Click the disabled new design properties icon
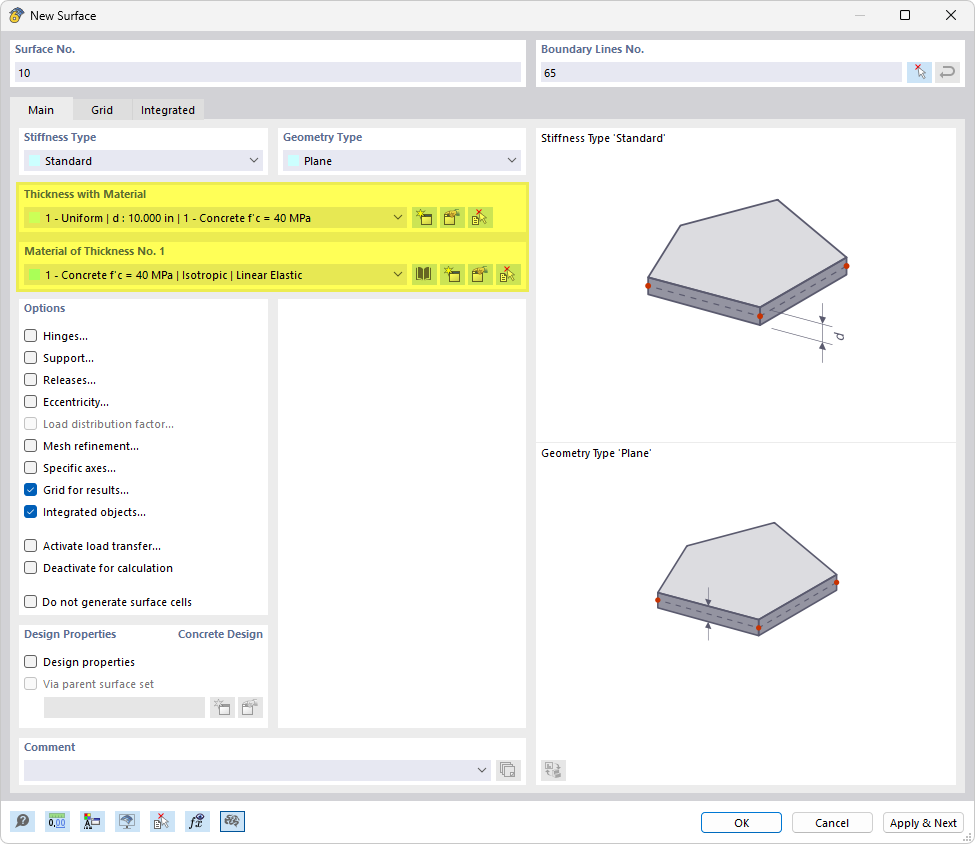This screenshot has width=975, height=844. coord(222,707)
